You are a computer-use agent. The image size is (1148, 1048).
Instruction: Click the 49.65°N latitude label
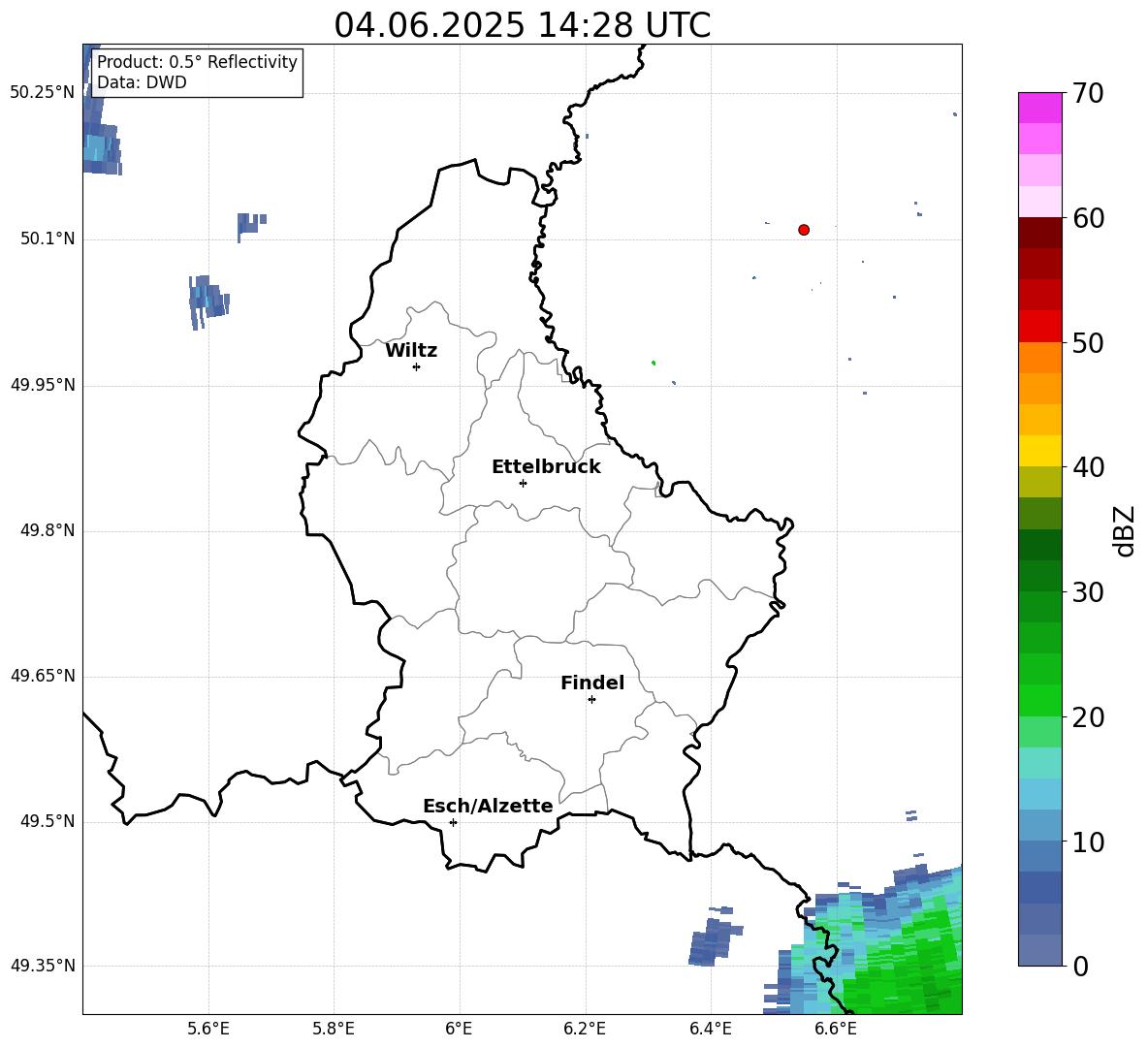pos(42,676)
